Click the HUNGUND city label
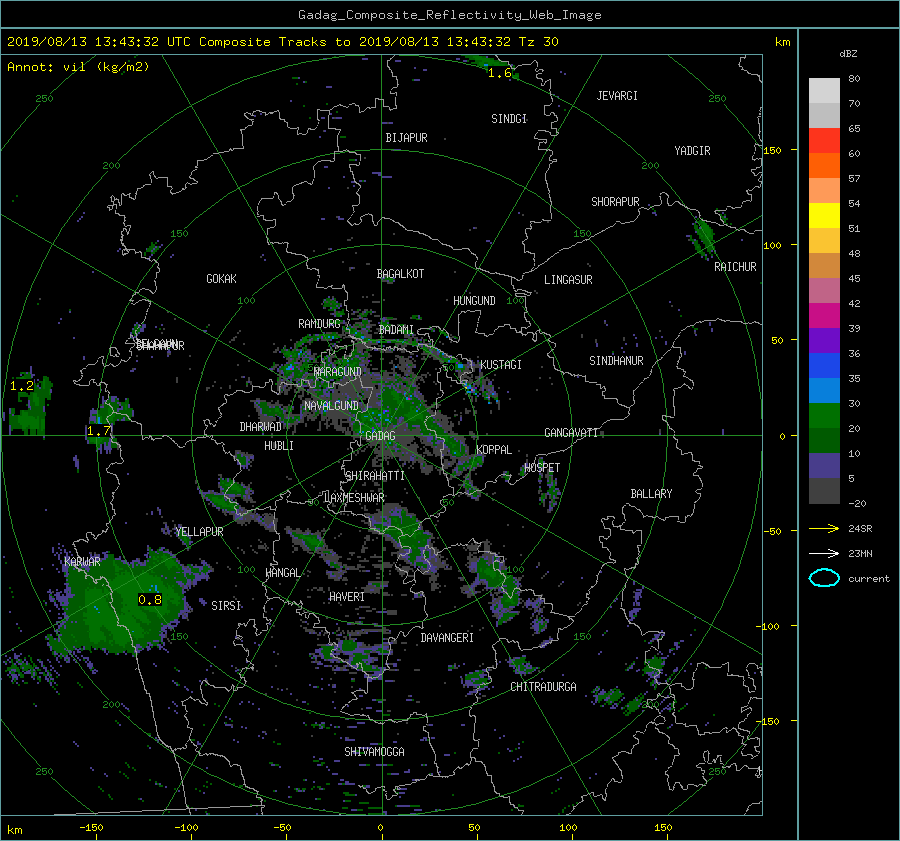This screenshot has height=841, width=900. 474,301
